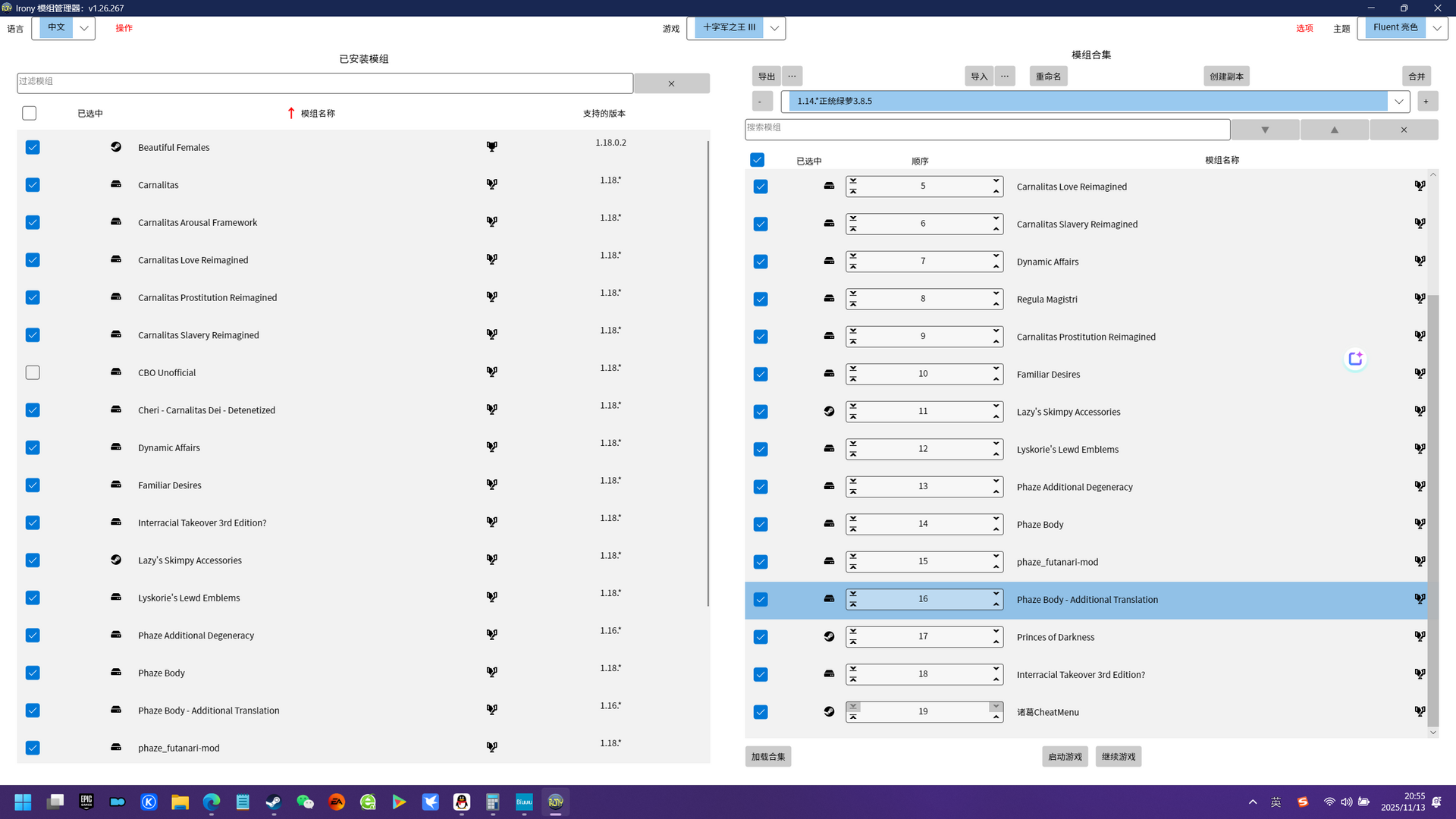Click Steam icon beside Lazy's Skimpy Accessories in installed list
The height and width of the screenshot is (819, 1456).
[116, 560]
